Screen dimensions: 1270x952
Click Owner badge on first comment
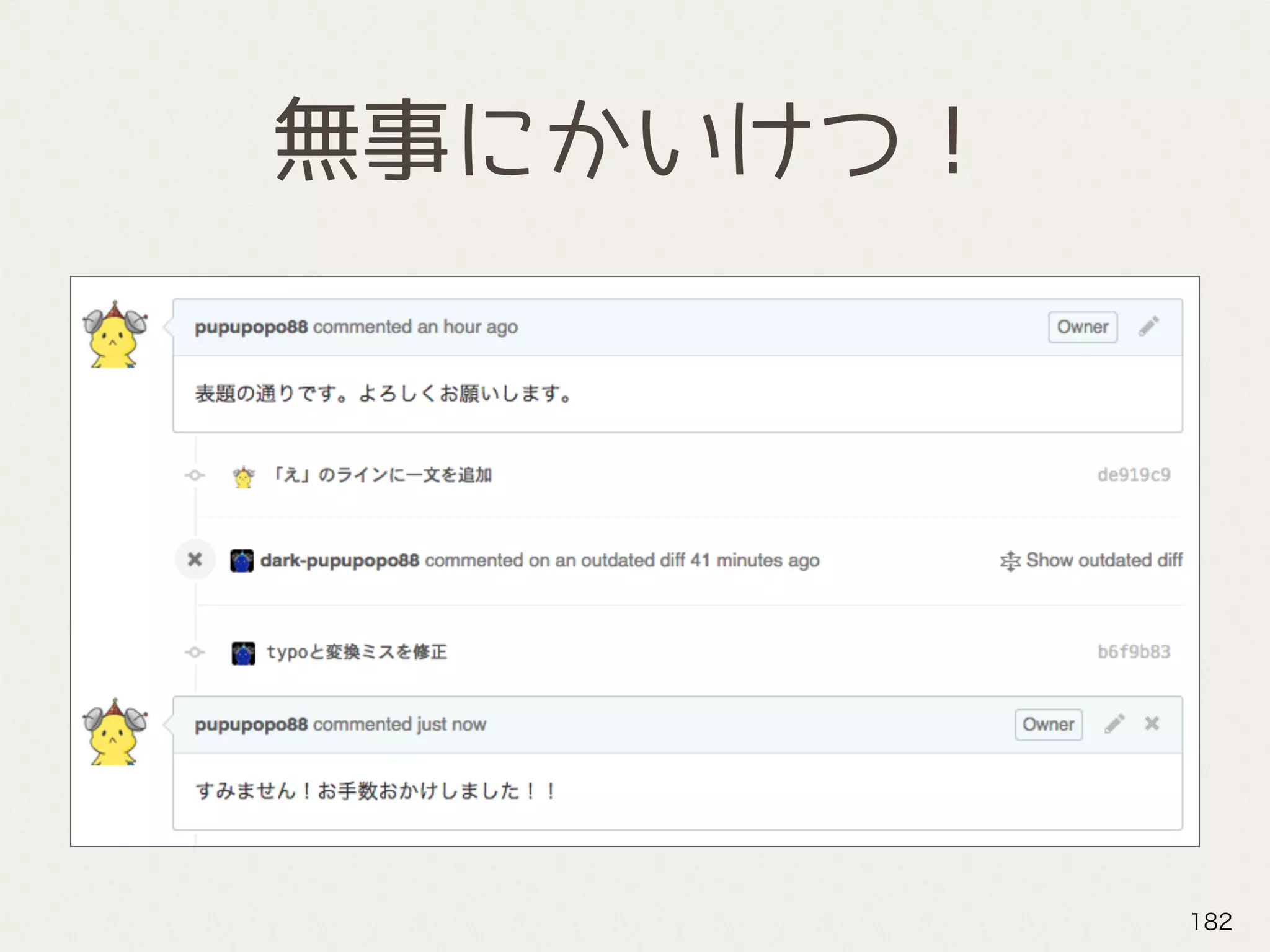1083,327
